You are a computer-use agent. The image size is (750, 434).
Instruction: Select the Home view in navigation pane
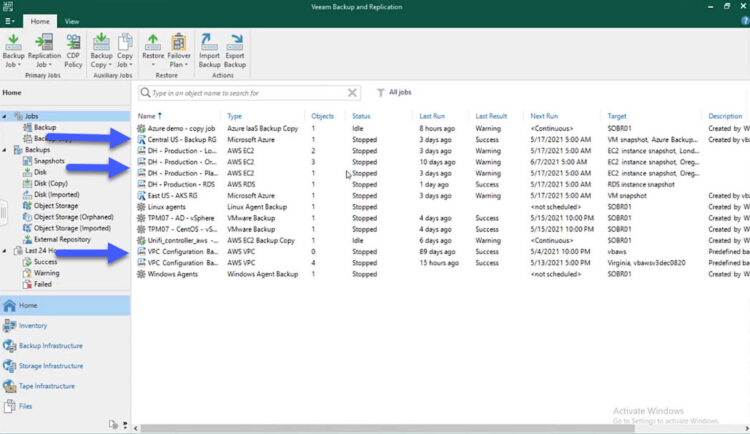coord(65,305)
